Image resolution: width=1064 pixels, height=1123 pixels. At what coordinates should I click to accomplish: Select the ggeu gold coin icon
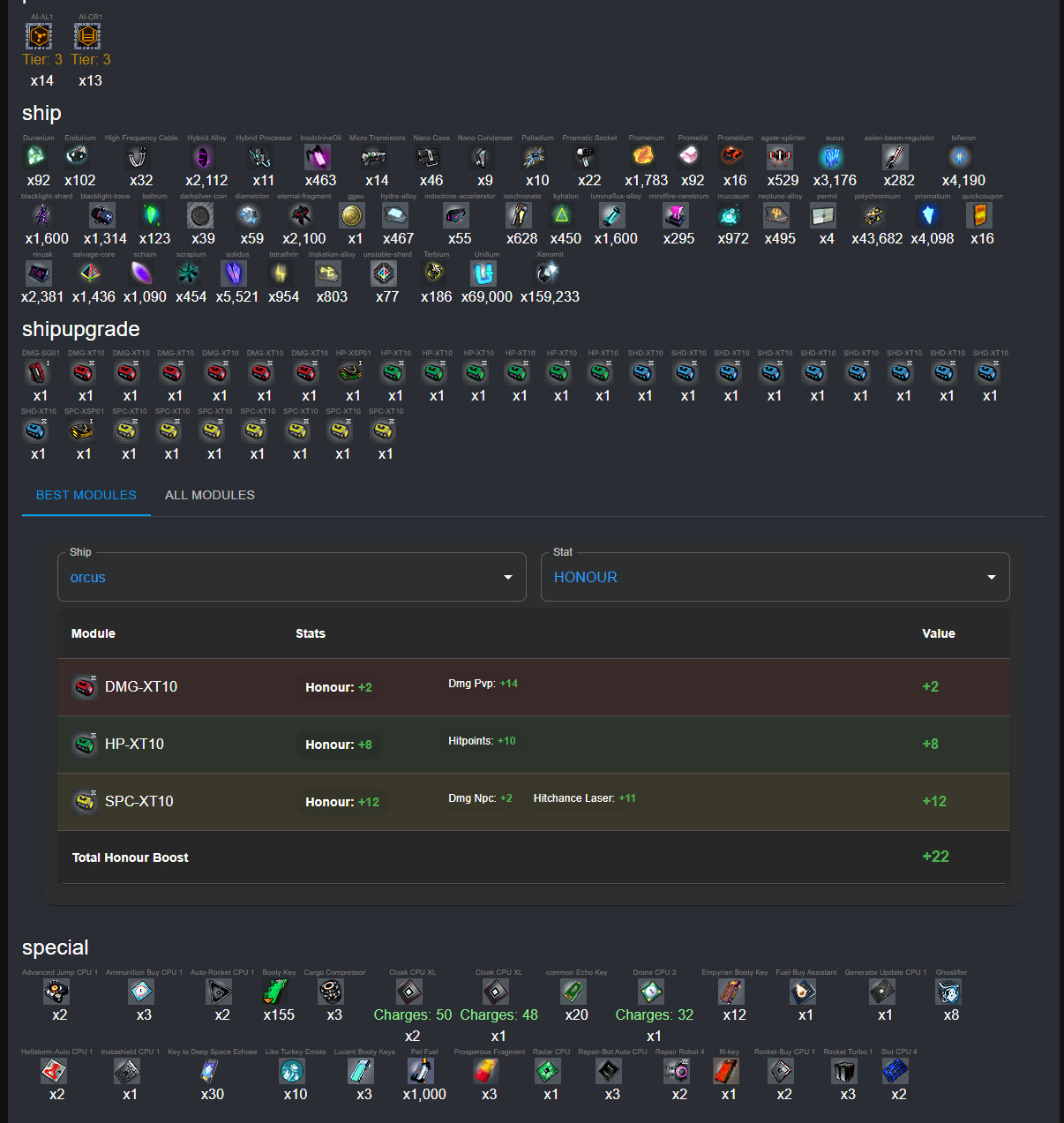[352, 215]
